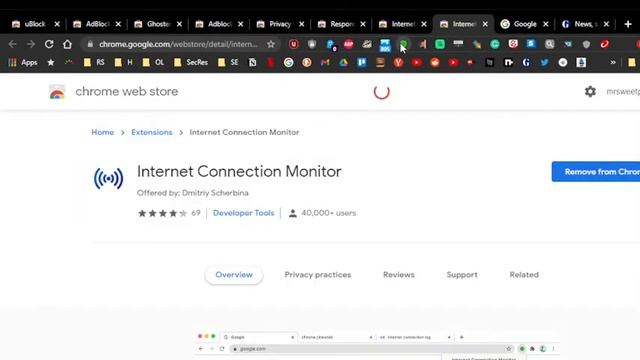Close the uBlock browser tab

pos(57,24)
